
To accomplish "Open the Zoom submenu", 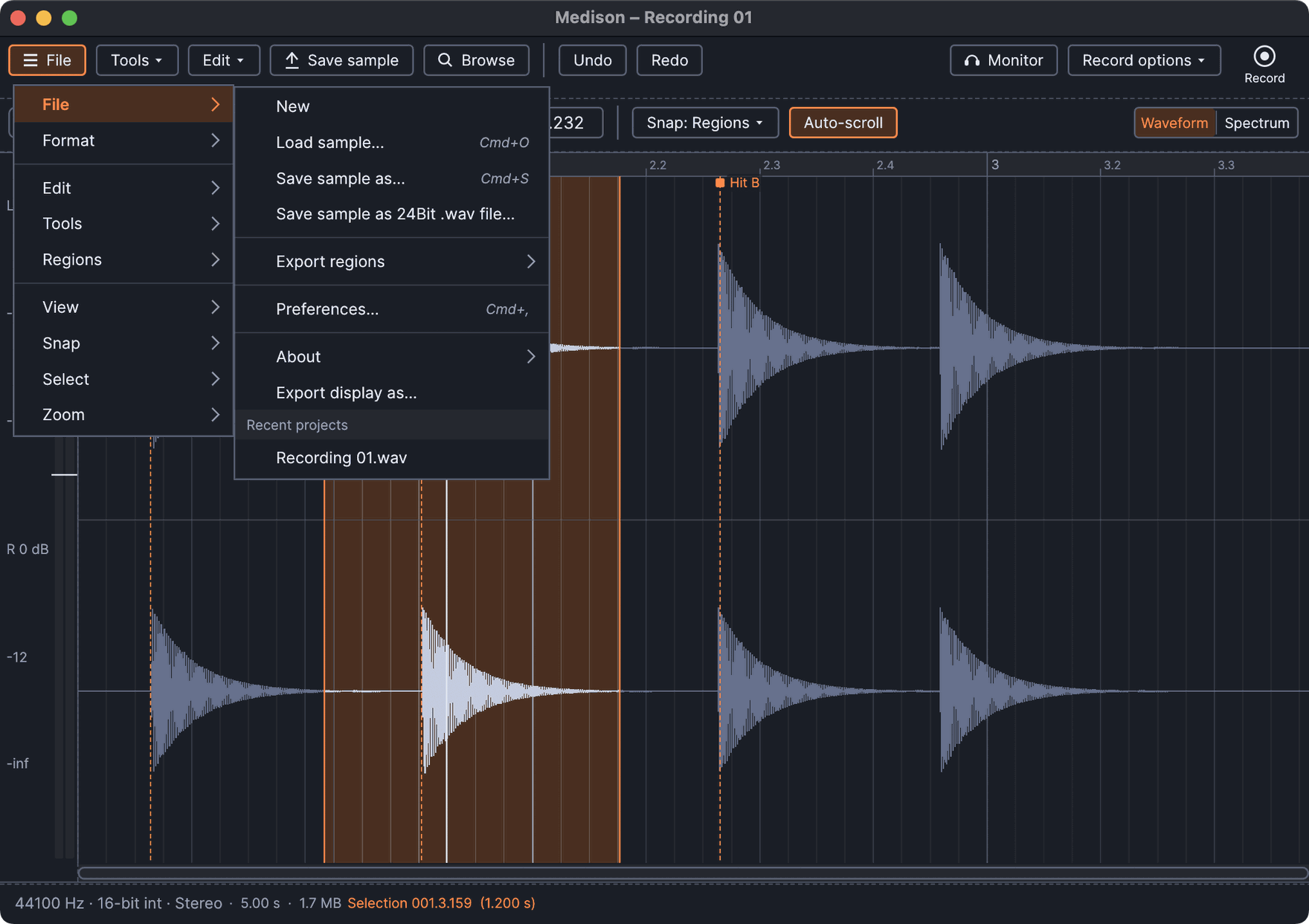I will (123, 415).
